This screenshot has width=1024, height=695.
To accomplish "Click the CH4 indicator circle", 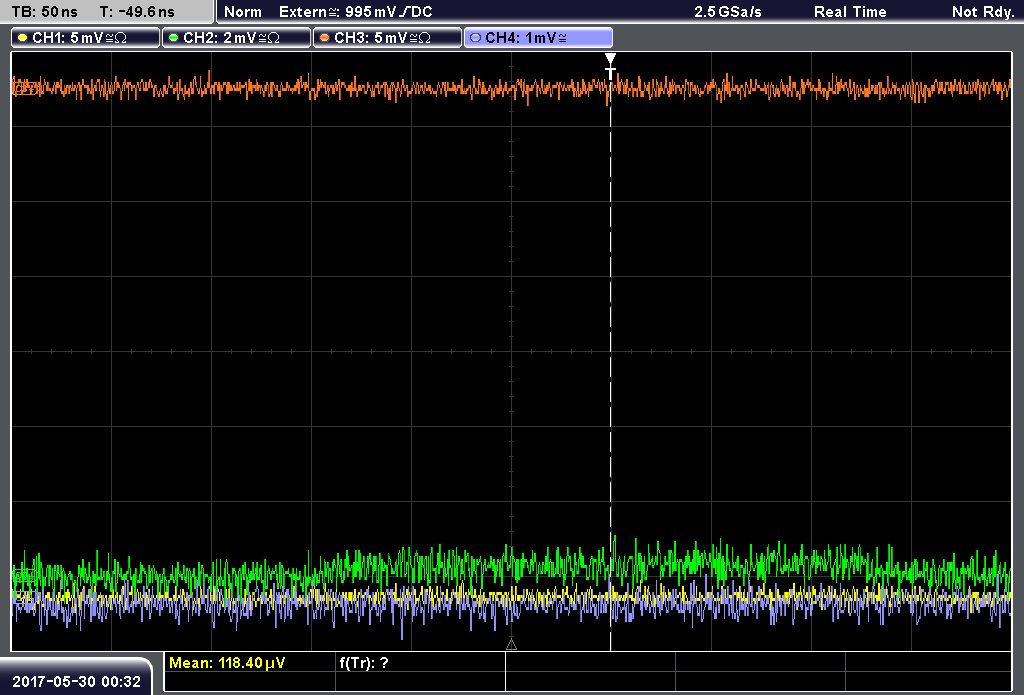I will [x=475, y=38].
